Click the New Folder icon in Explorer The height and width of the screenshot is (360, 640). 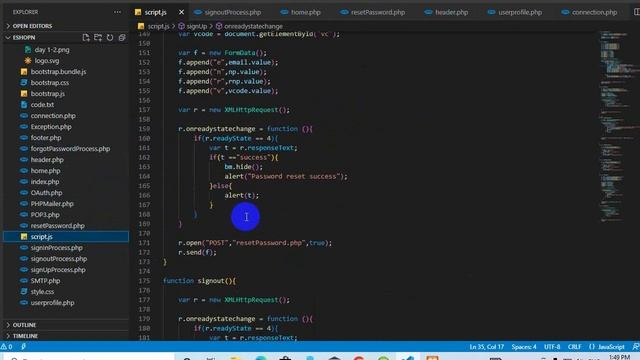(x=98, y=38)
